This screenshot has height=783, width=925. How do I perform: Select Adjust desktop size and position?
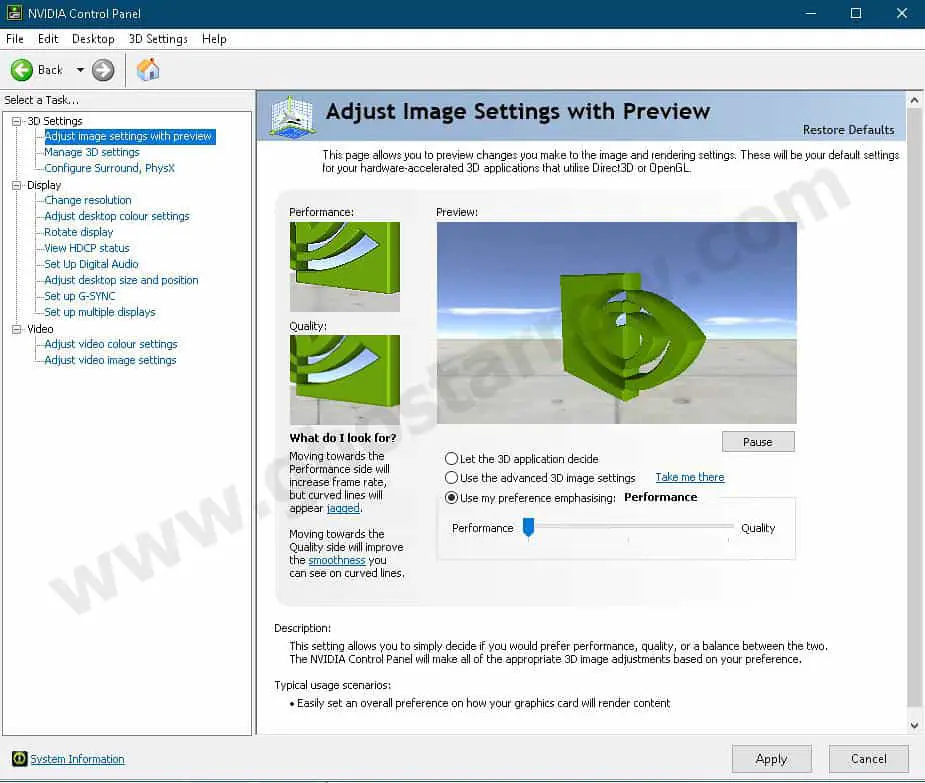pyautogui.click(x=121, y=280)
